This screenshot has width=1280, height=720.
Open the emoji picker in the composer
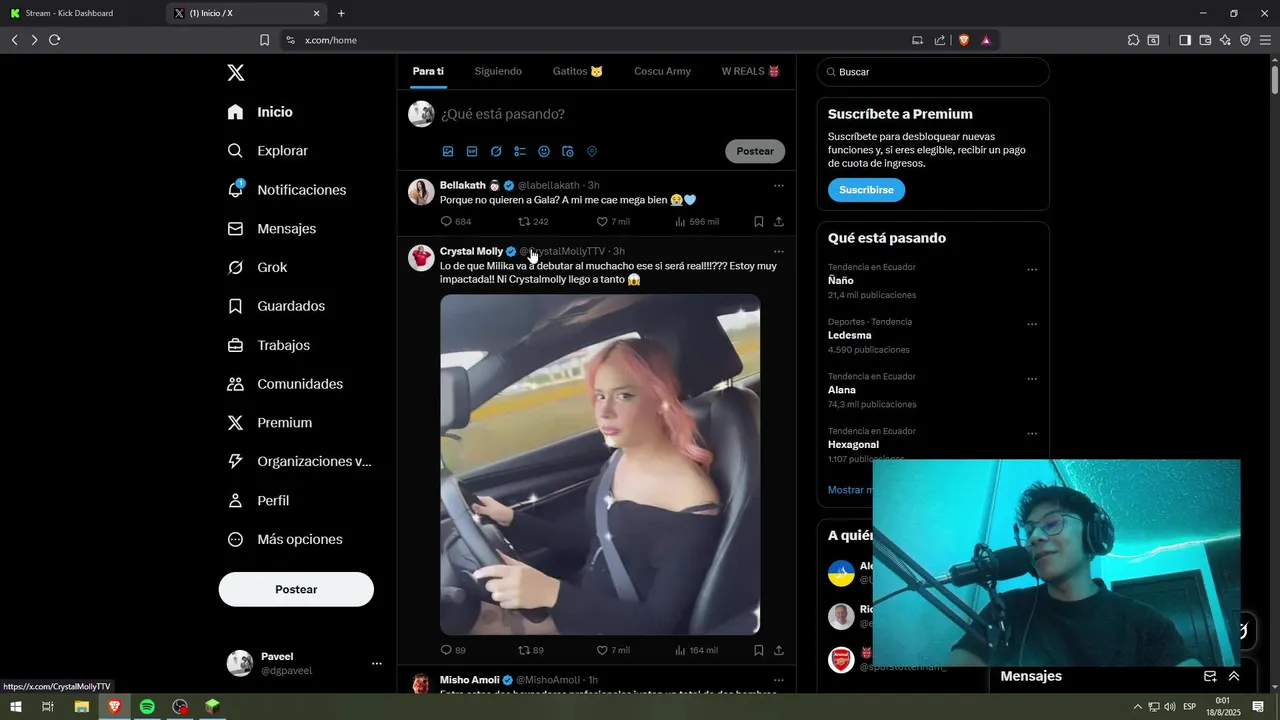[x=544, y=152]
